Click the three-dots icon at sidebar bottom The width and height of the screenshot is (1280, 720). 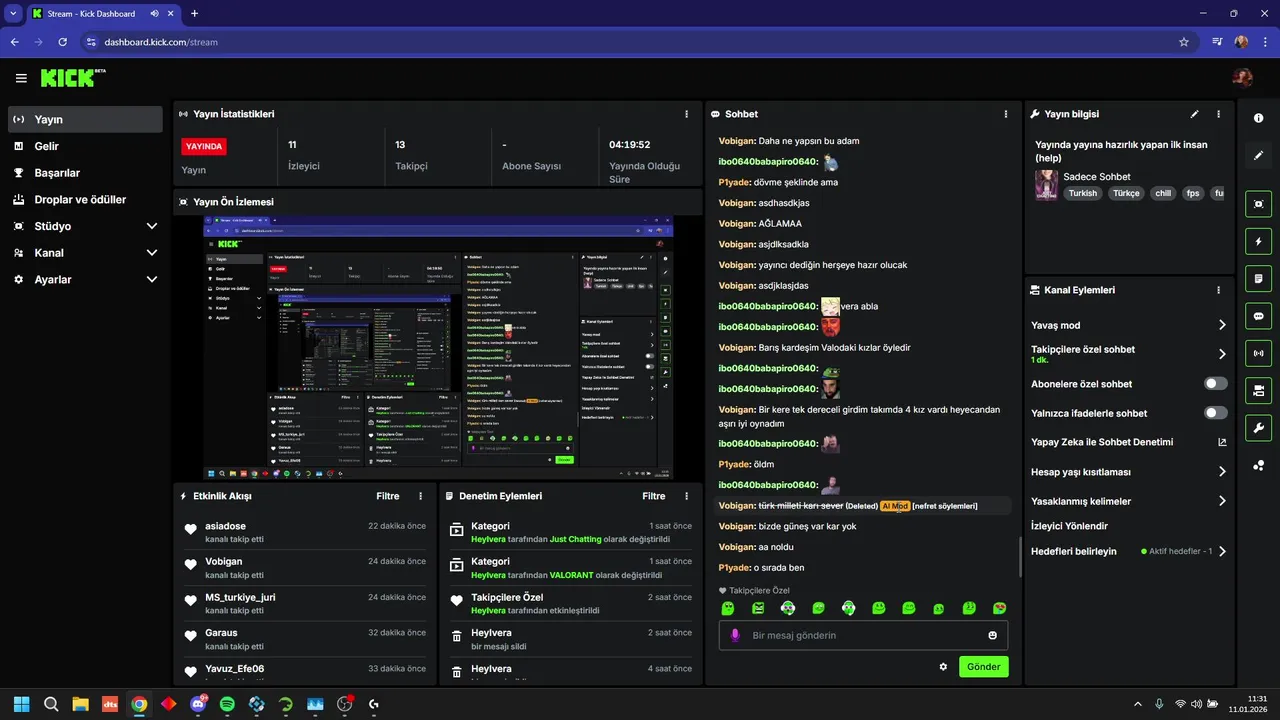[1258, 465]
